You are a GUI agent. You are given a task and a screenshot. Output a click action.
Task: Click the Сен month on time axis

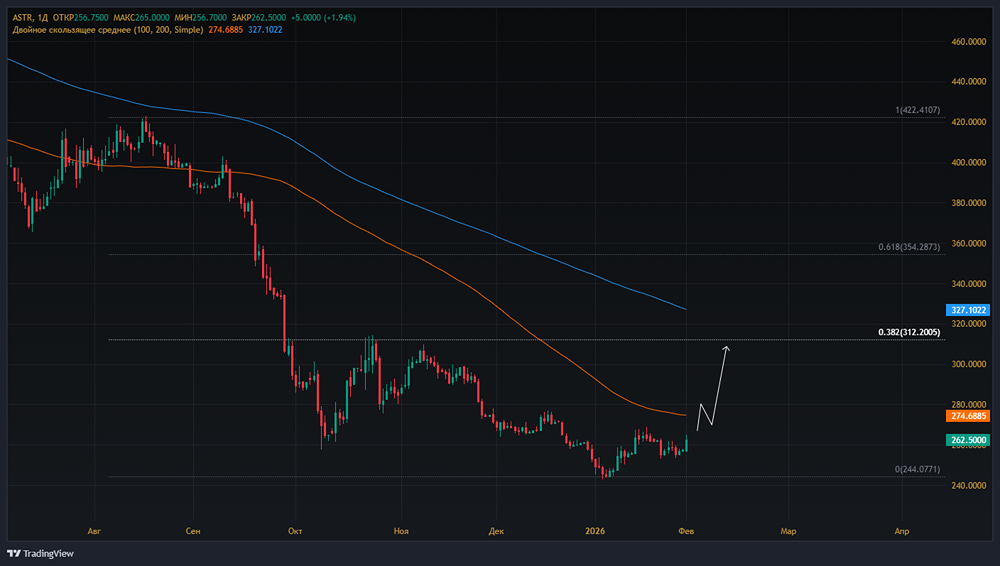click(193, 531)
